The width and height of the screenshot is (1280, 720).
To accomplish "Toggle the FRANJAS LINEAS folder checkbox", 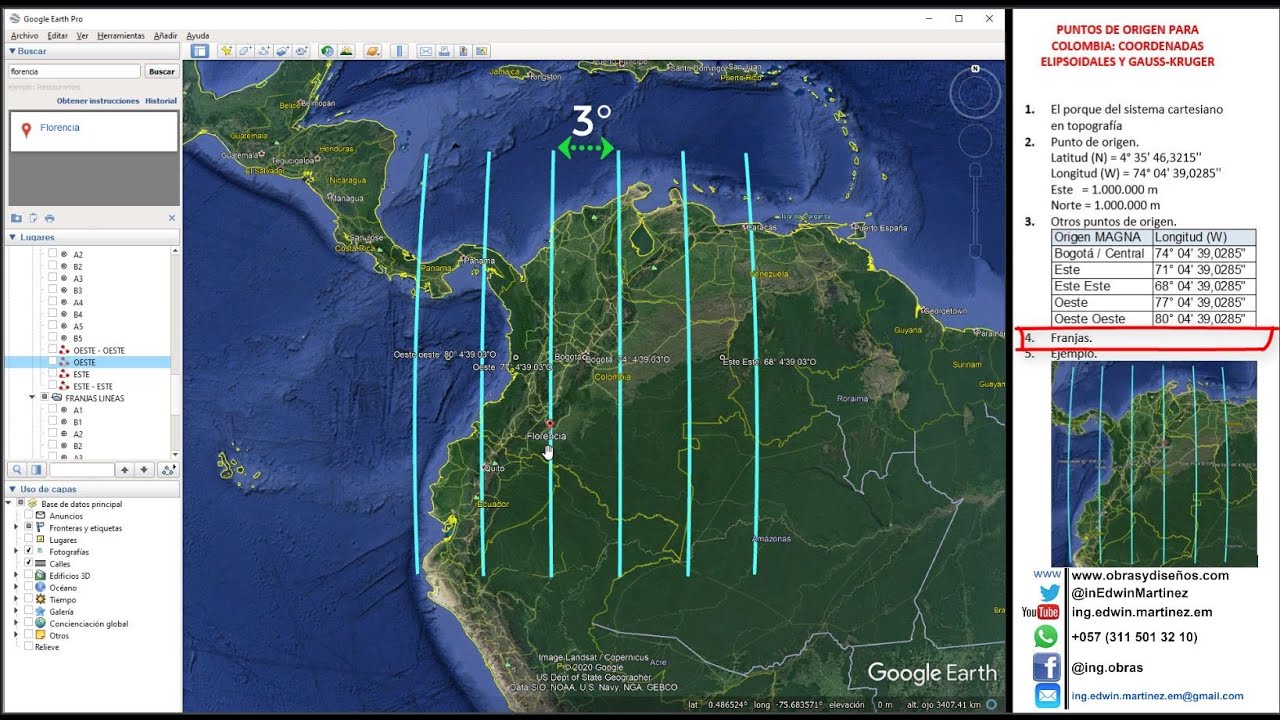I will click(x=45, y=398).
